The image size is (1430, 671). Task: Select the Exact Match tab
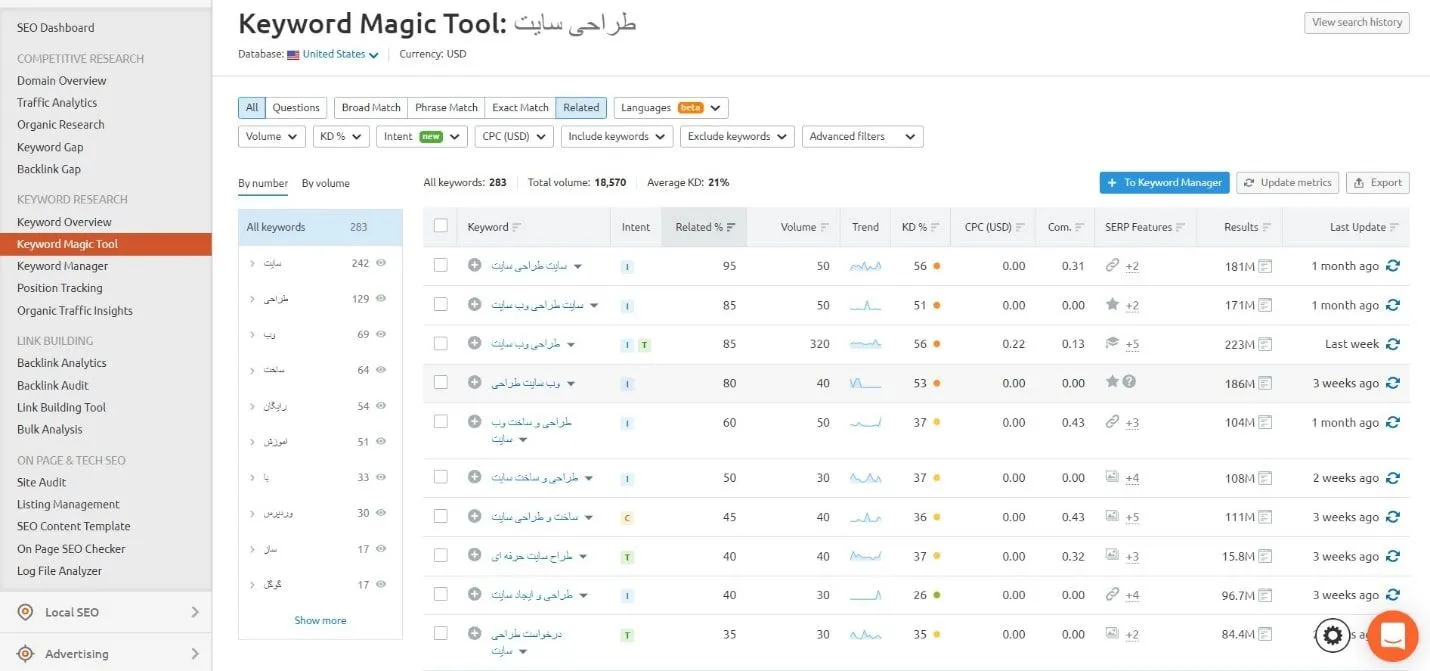click(x=520, y=107)
